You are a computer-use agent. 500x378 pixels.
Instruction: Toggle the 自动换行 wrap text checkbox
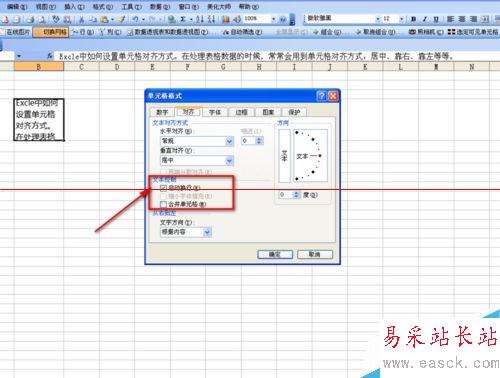[163, 188]
